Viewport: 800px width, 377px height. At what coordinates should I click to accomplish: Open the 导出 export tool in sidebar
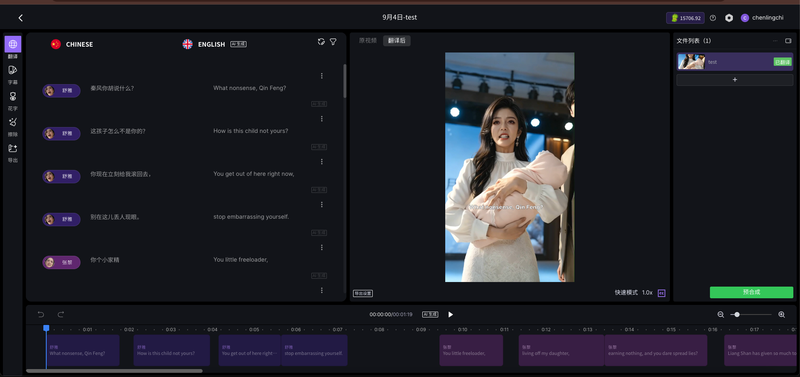pos(13,148)
